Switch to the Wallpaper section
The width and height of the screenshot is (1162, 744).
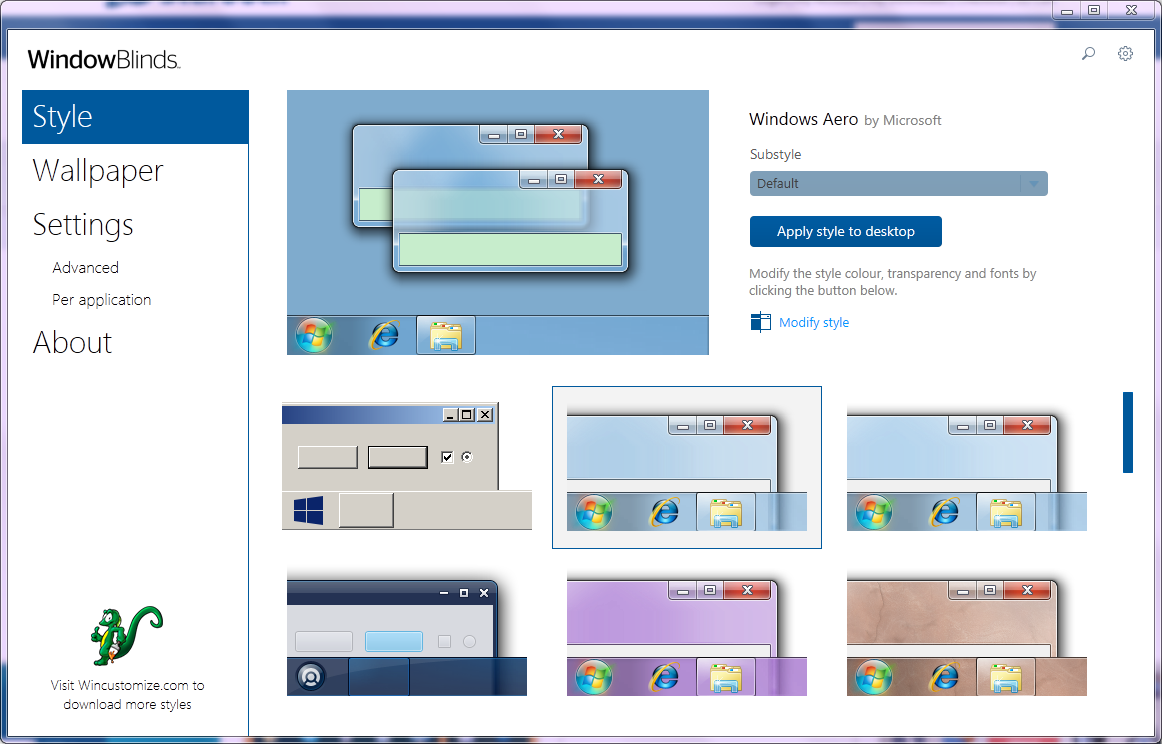tap(97, 171)
